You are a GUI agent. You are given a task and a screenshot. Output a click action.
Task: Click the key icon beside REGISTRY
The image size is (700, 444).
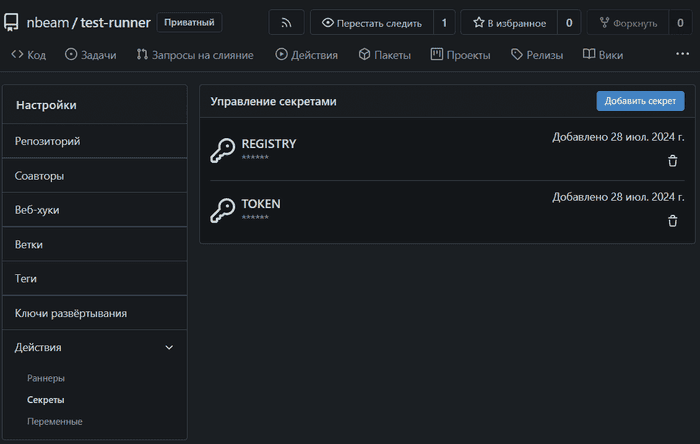pyautogui.click(x=222, y=151)
